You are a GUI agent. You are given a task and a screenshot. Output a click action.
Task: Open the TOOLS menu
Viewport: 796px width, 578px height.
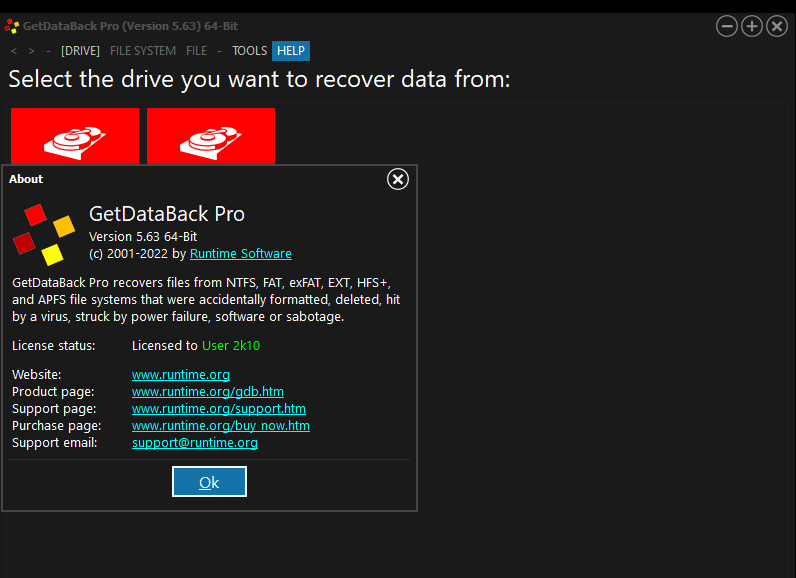pos(249,51)
